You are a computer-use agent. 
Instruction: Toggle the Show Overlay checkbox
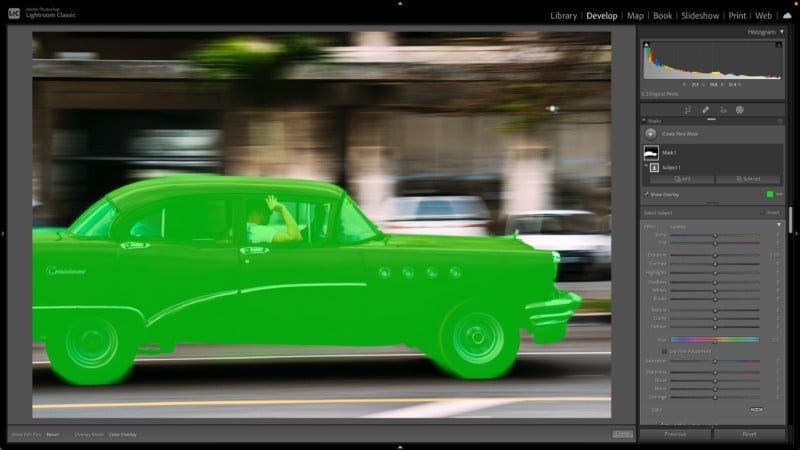647,194
